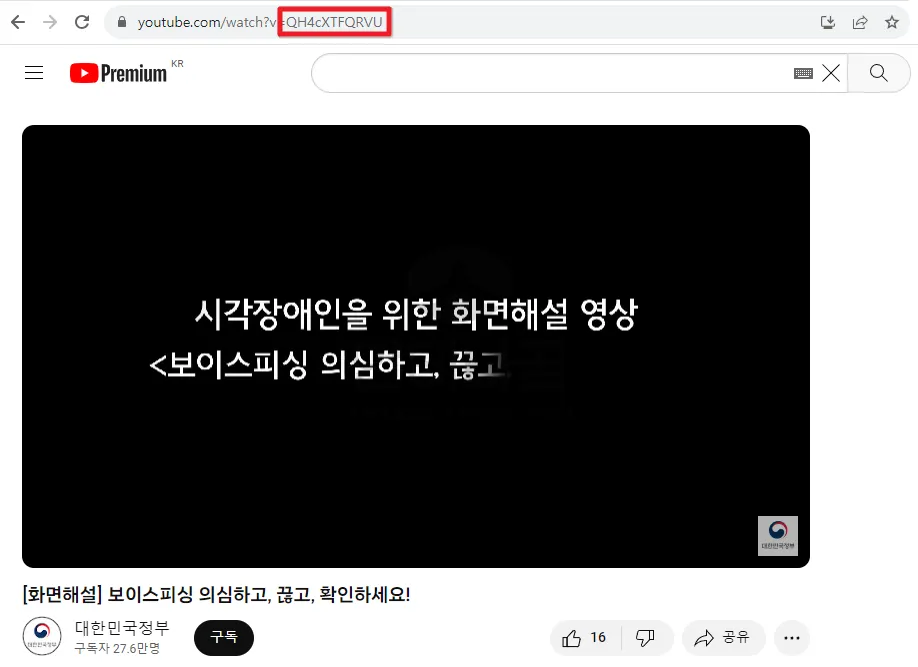Image resolution: width=918 pixels, height=667 pixels.
Task: Go back using browser back arrow
Action: point(18,21)
